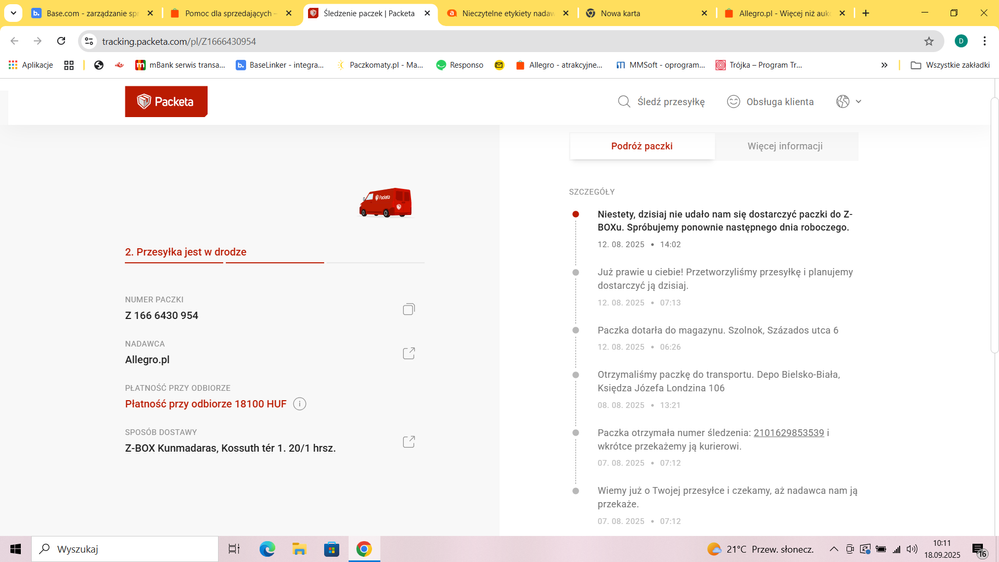Click the browser address bar
Screen dimensions: 999x562
pyautogui.click(x=500, y=41)
